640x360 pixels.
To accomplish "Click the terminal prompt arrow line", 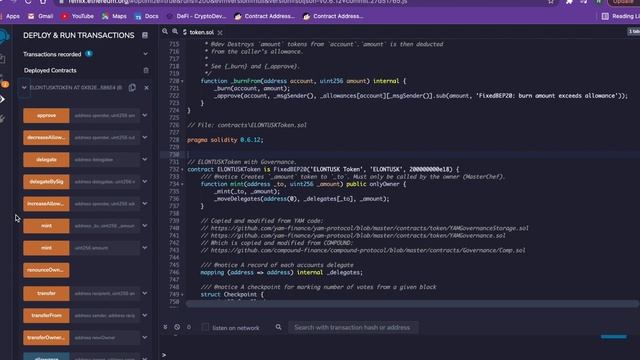I will tap(164, 355).
